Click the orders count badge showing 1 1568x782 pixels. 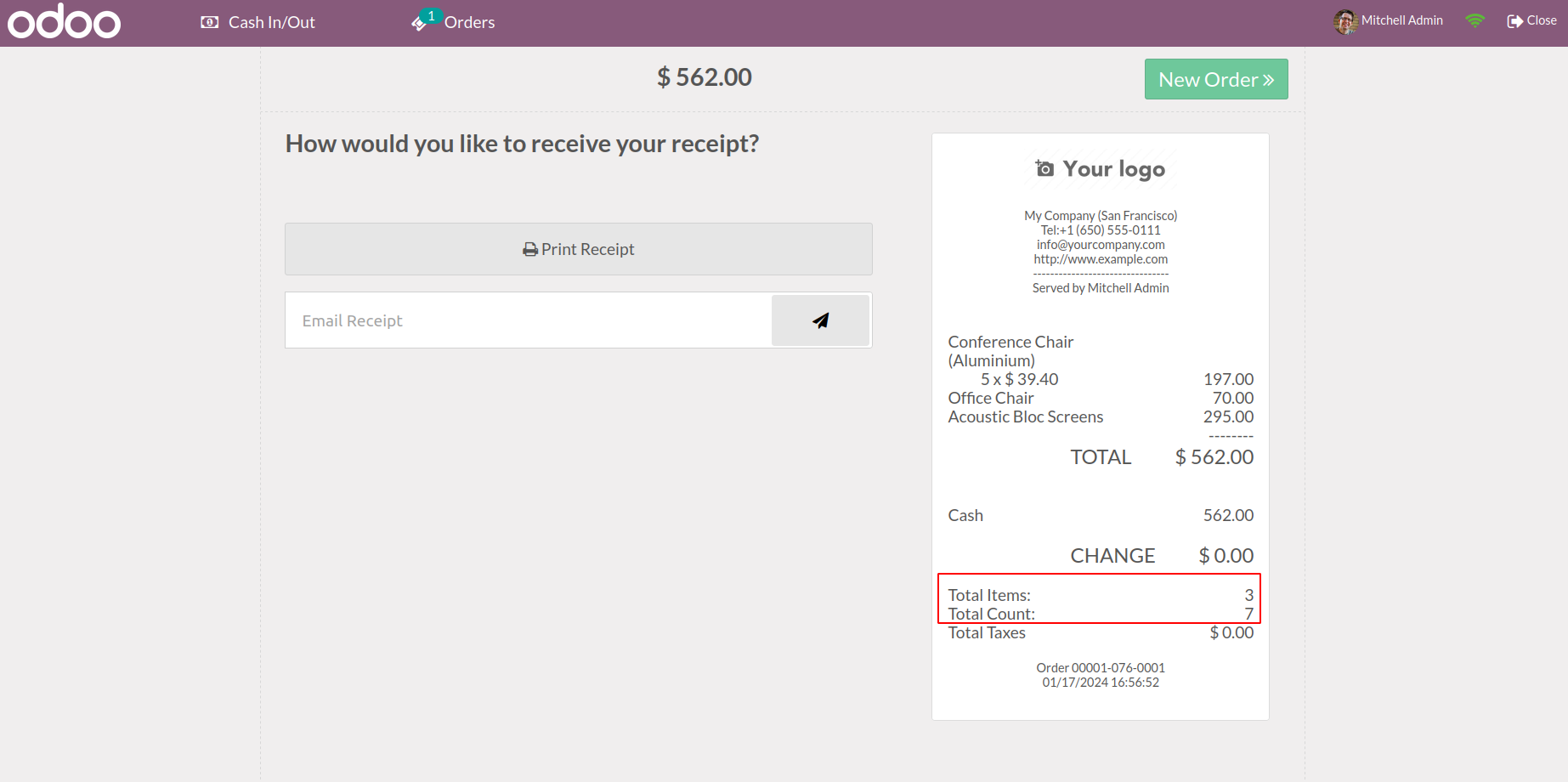pos(432,15)
